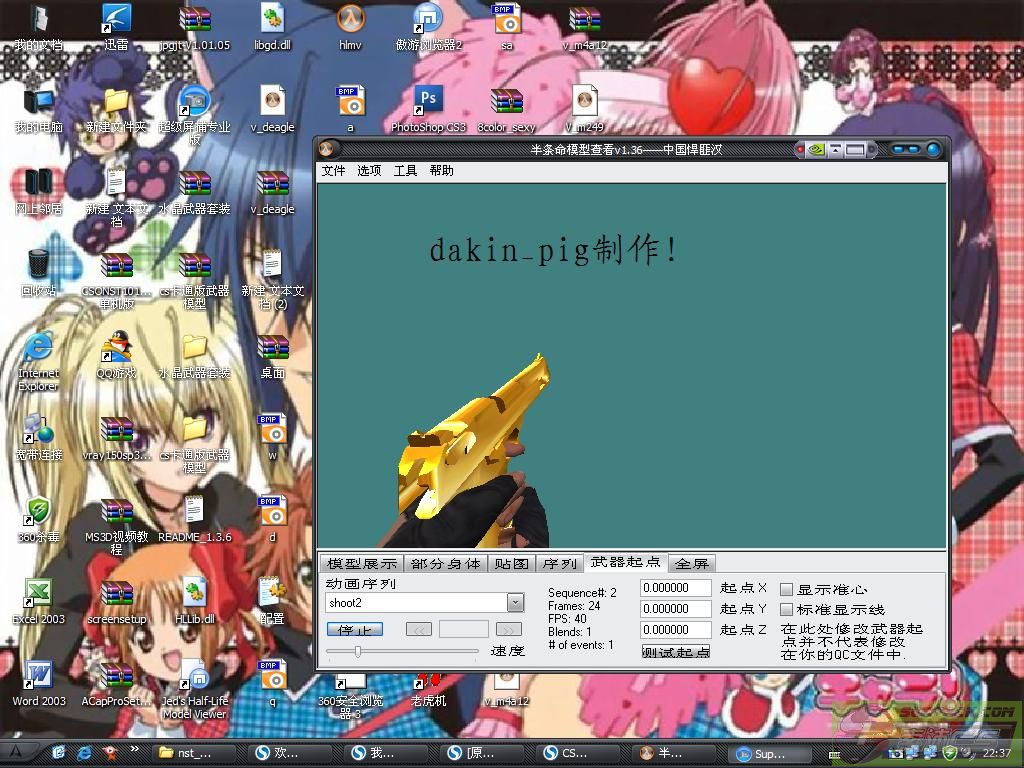Open the 迅雷 desktop shortcut
This screenshot has height=768, width=1024.
coord(116,26)
